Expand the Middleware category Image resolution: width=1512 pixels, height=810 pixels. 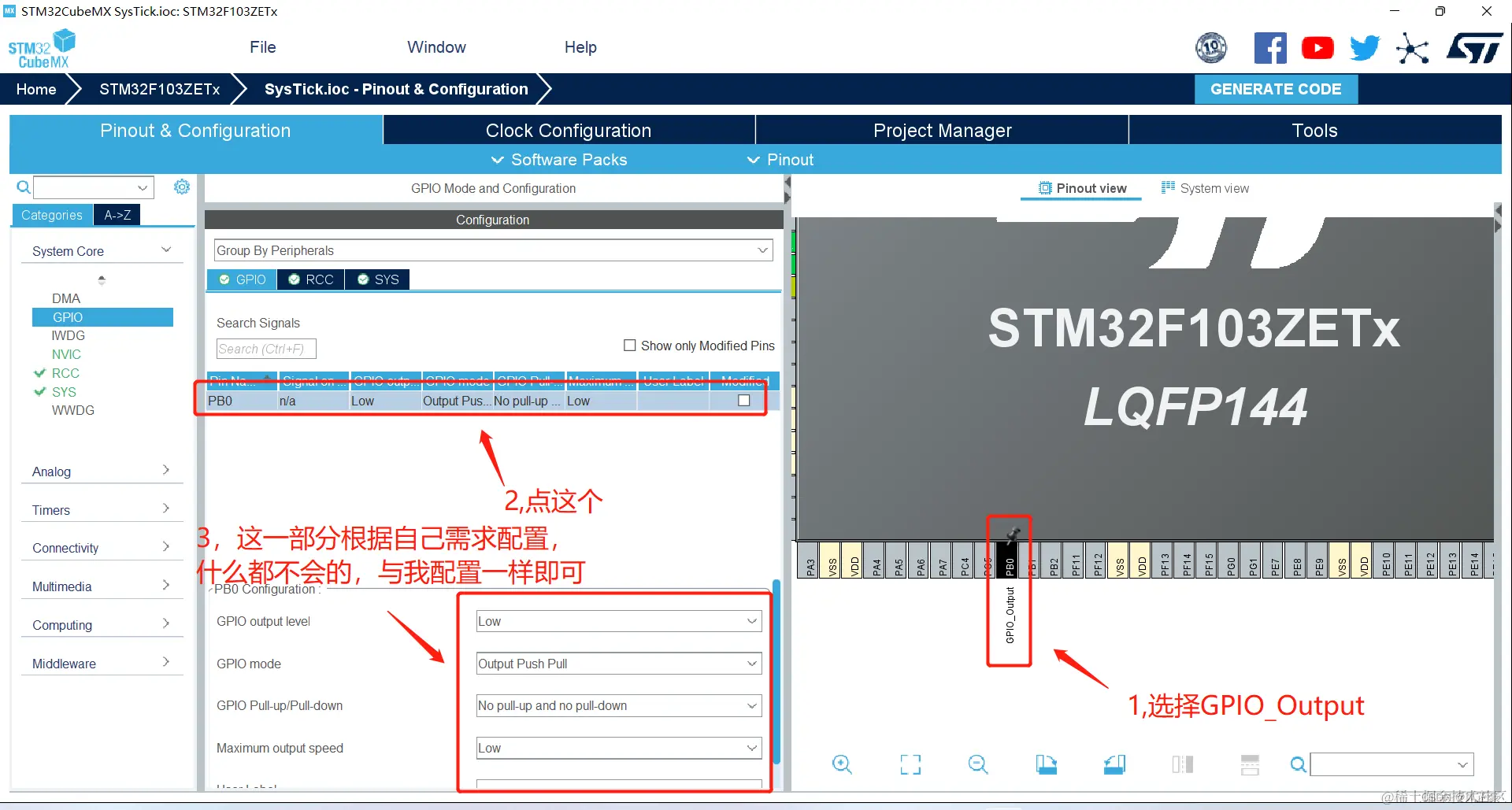point(102,663)
